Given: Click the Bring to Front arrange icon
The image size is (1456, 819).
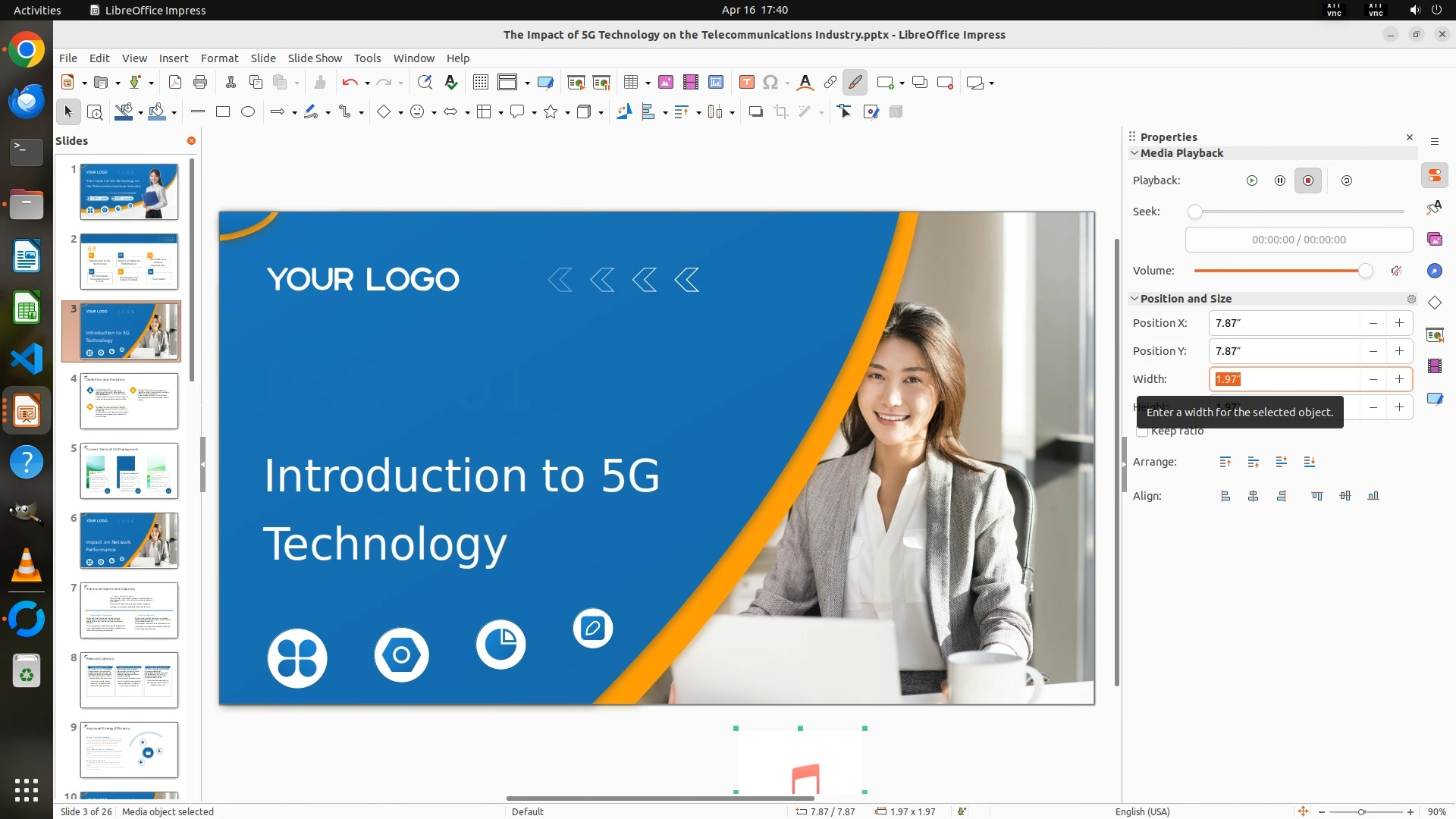Looking at the screenshot, I should (x=1225, y=462).
